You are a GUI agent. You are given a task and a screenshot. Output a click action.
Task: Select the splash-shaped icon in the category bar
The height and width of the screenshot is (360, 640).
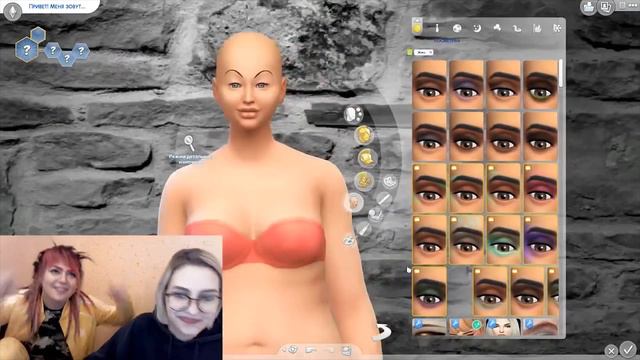[x=497, y=28]
